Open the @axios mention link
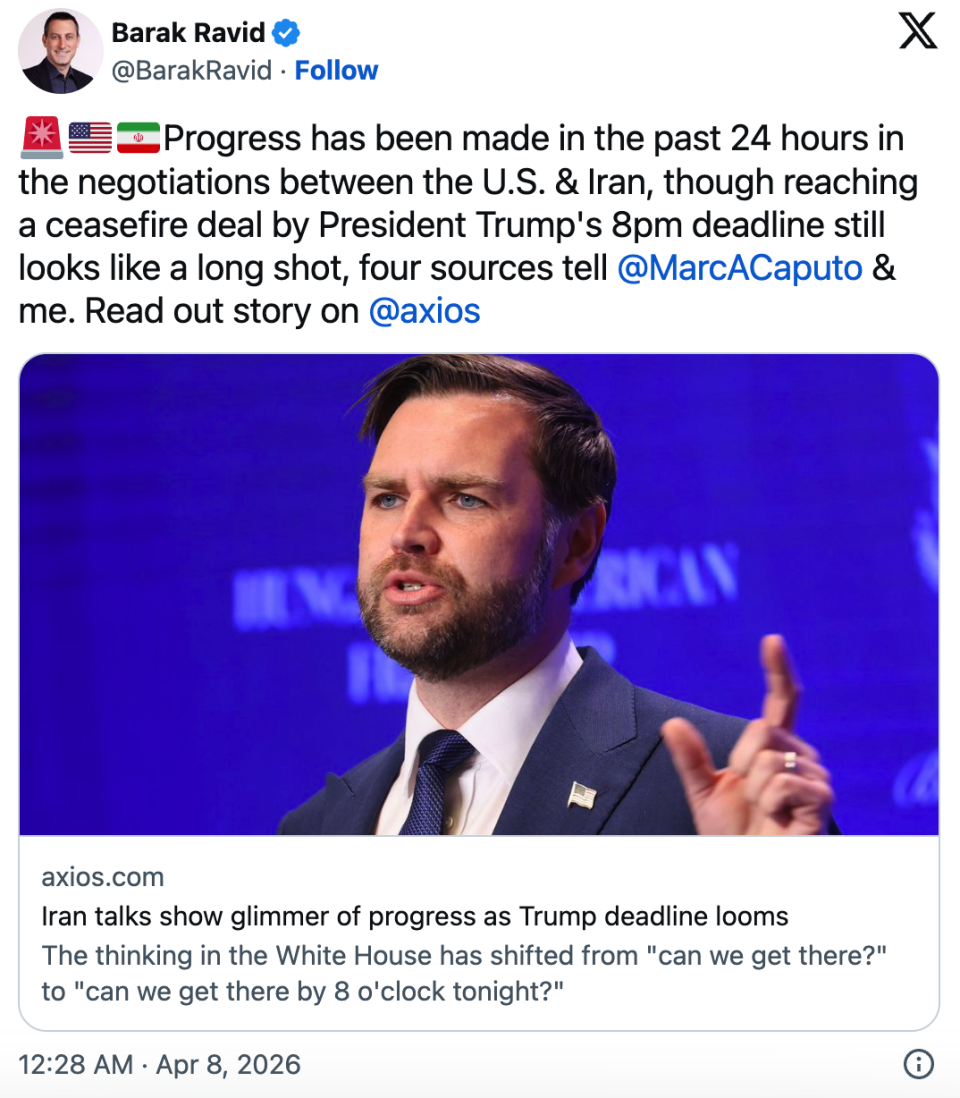The width and height of the screenshot is (960, 1098). (x=424, y=311)
